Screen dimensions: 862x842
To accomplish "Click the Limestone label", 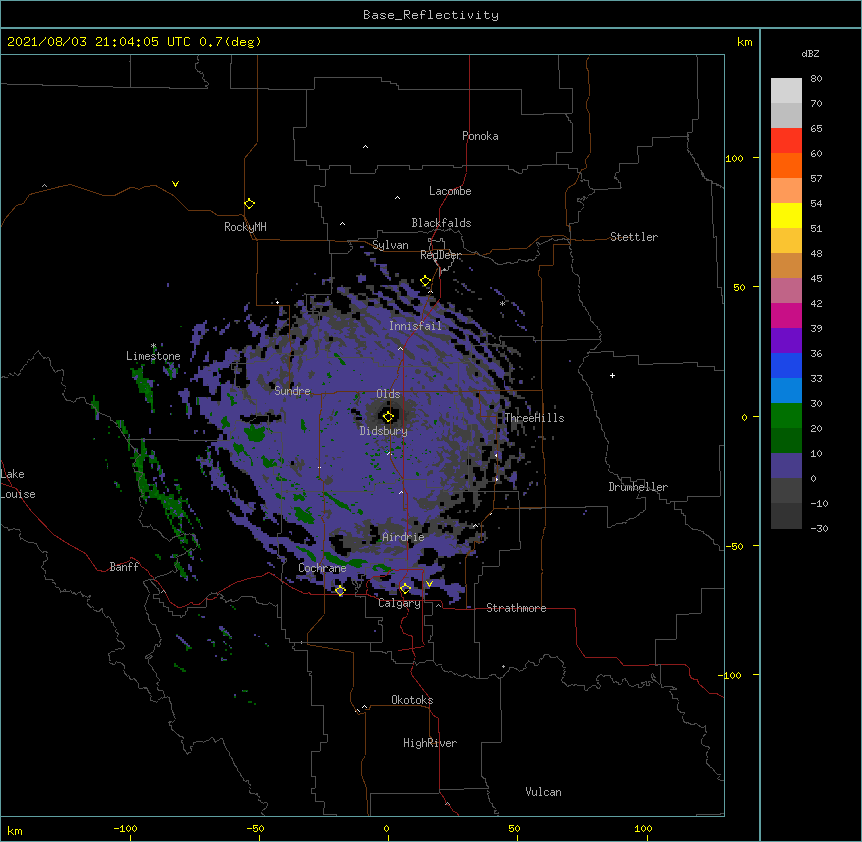I will (x=153, y=356).
